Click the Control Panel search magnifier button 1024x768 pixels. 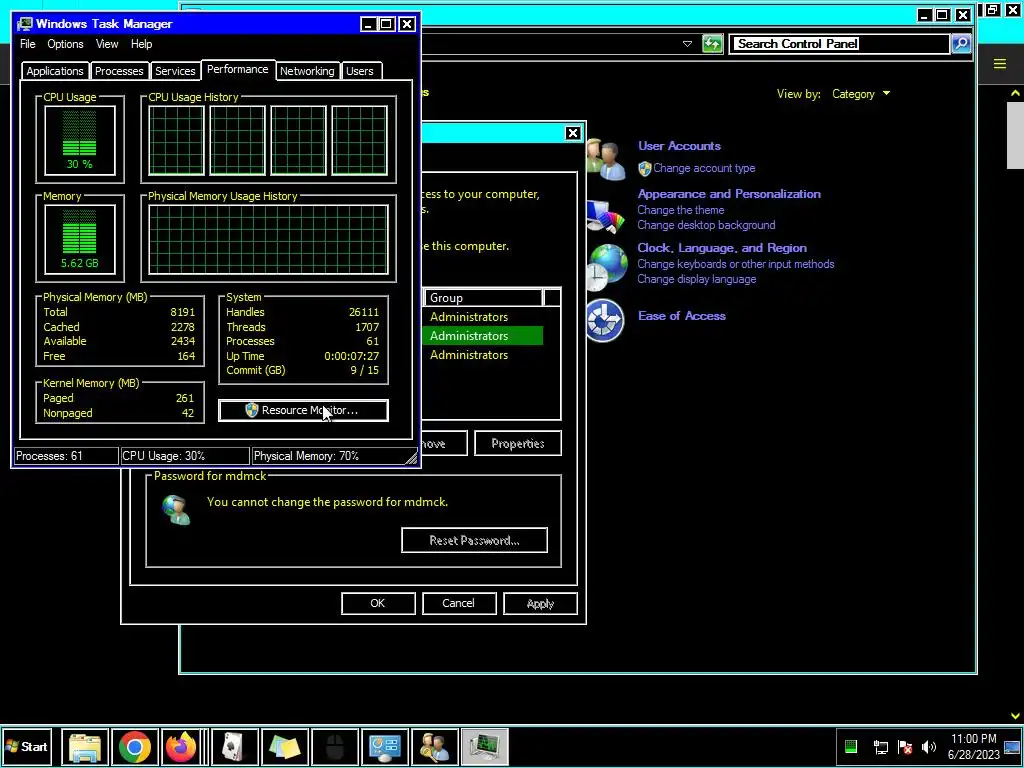pyautogui.click(x=961, y=44)
